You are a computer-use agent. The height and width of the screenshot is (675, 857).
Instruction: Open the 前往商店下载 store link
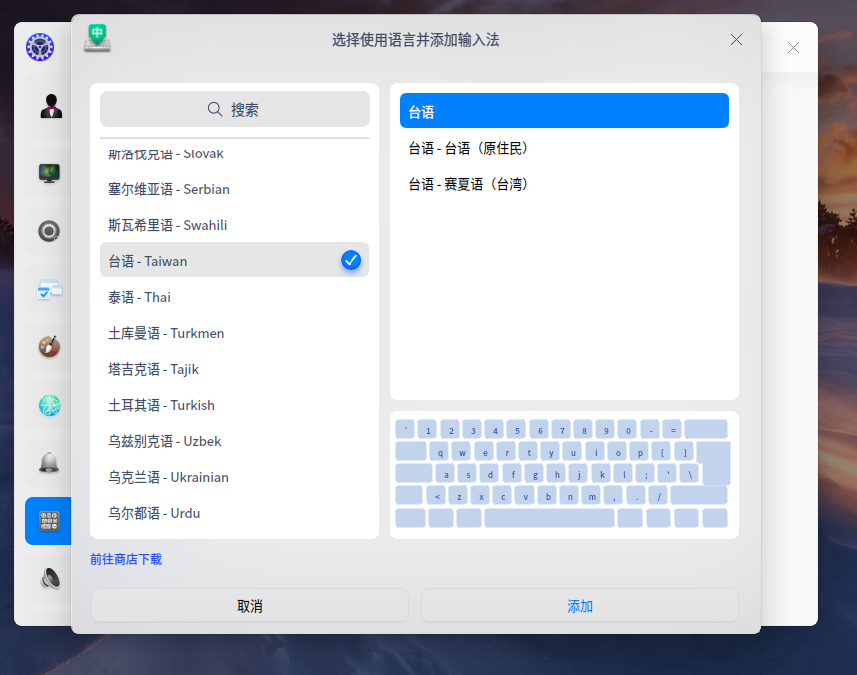pyautogui.click(x=126, y=559)
